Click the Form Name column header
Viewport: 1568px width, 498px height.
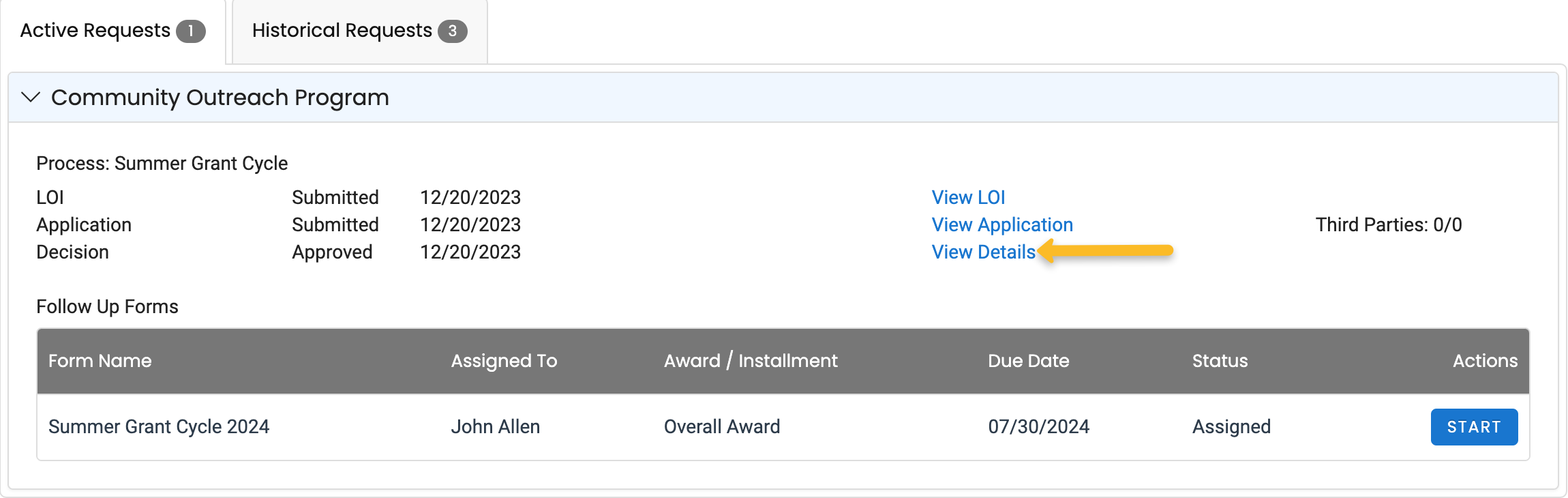click(x=100, y=361)
